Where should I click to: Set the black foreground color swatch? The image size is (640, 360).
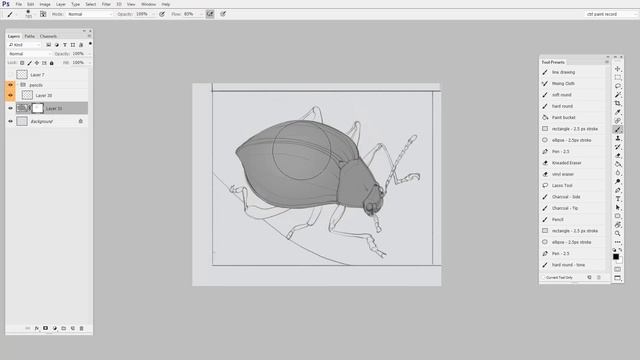[616, 257]
